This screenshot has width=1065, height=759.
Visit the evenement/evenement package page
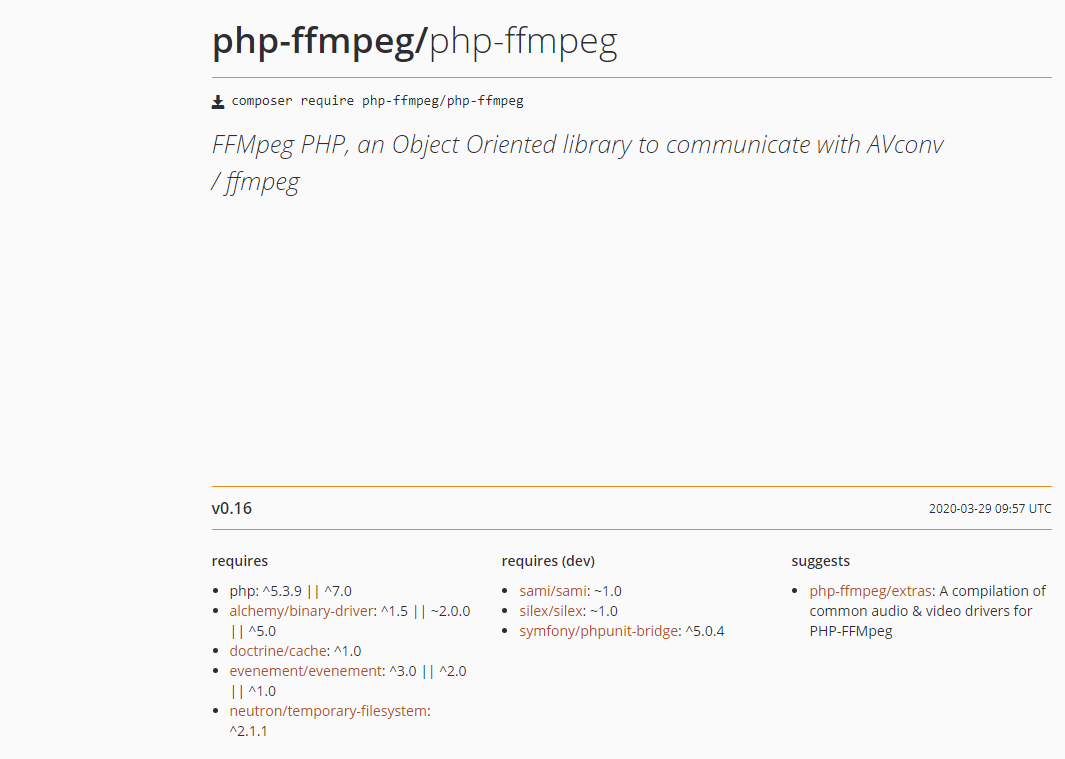306,671
